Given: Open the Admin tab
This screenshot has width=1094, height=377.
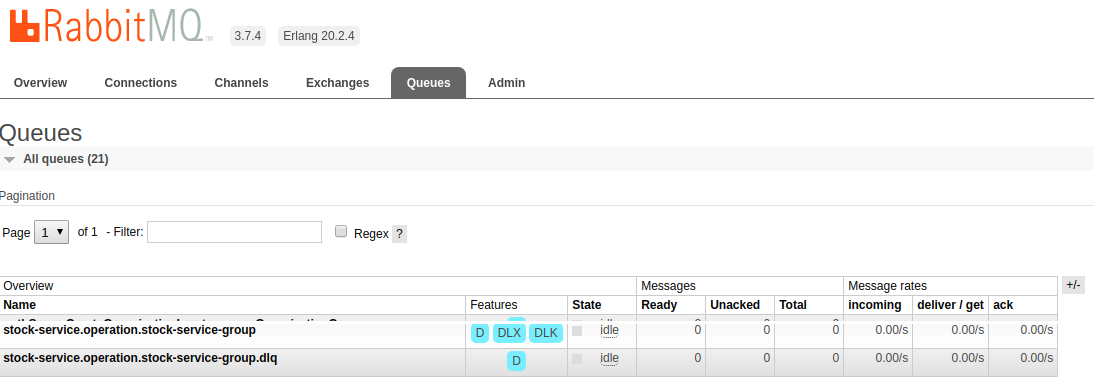Looking at the screenshot, I should pos(507,82).
